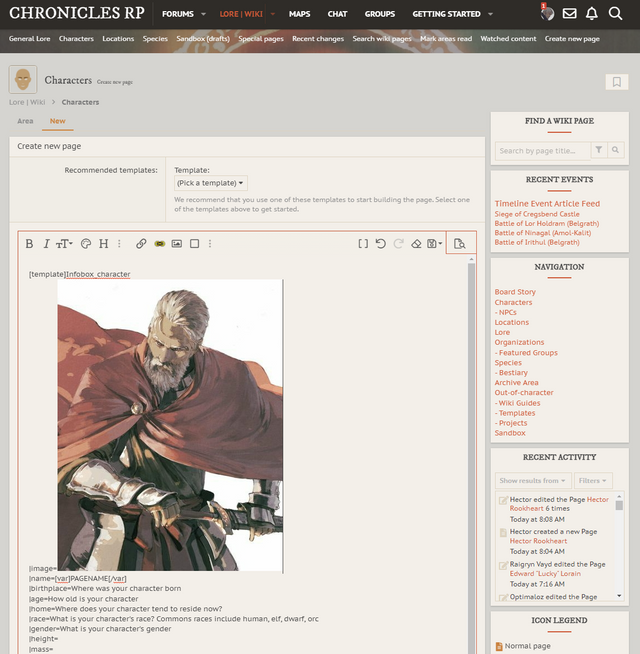This screenshot has width=640, height=654.
Task: Click the filter icon in Find a Wiki Page
Action: pos(599,150)
